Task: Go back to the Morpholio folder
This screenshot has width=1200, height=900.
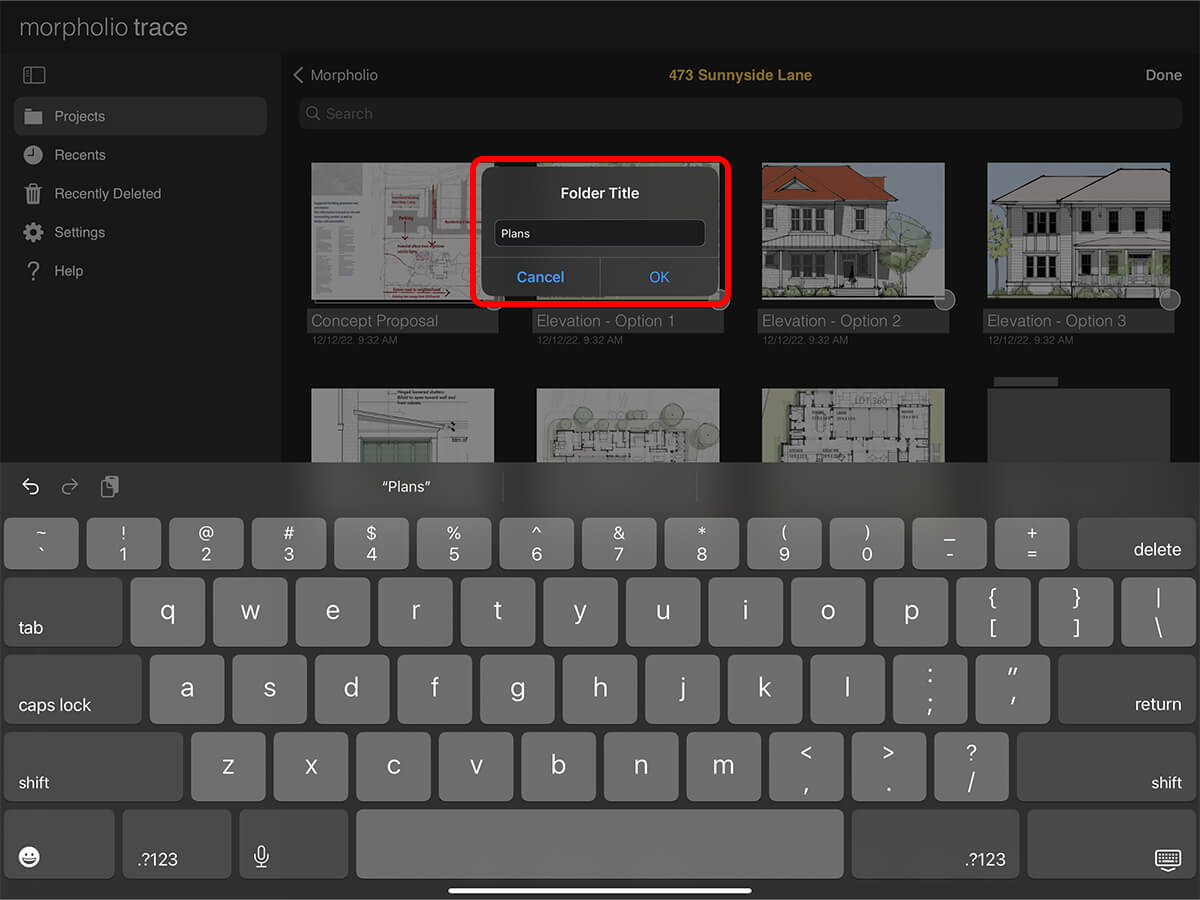Action: (x=335, y=75)
